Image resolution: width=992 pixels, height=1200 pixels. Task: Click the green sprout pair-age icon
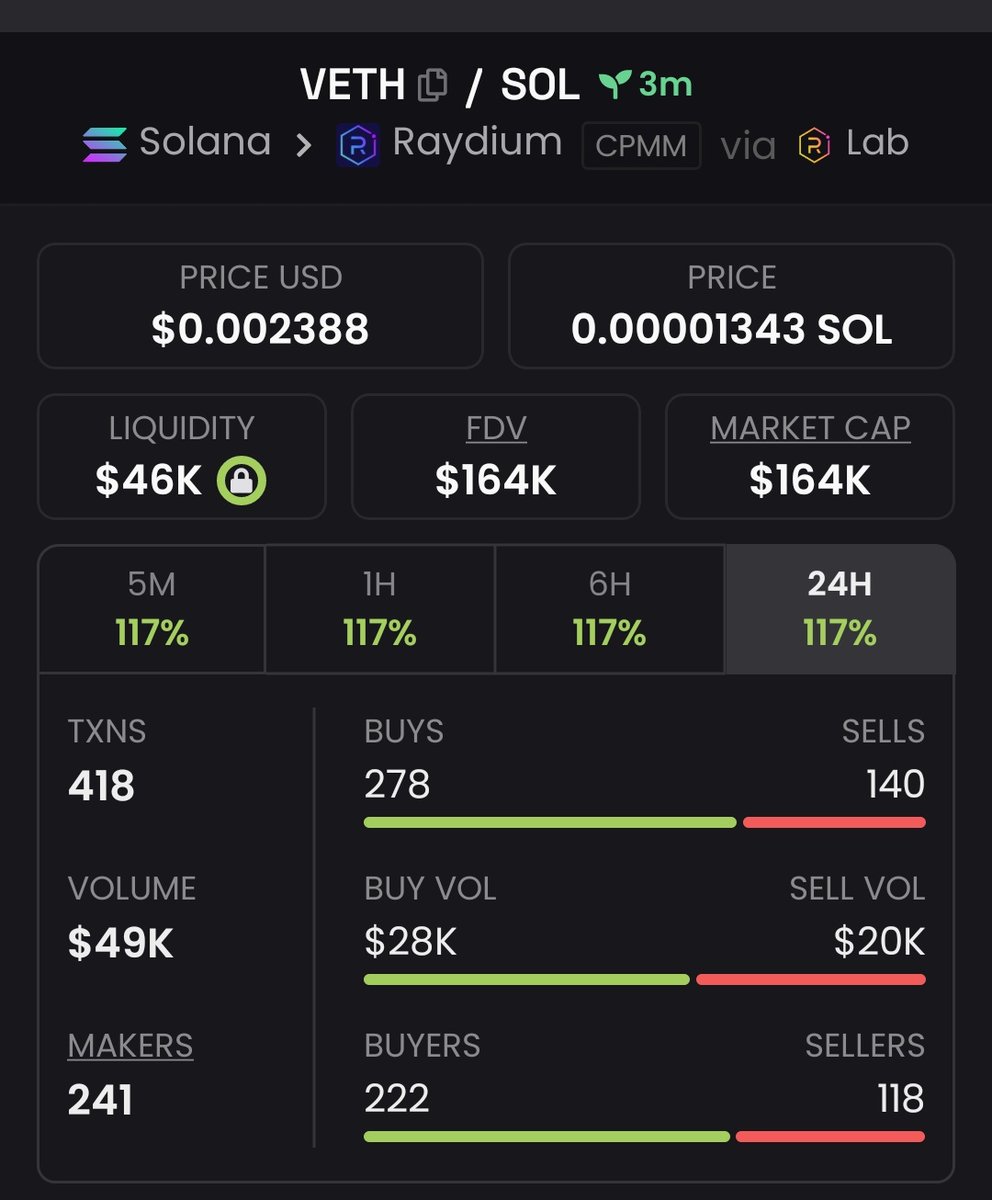coord(613,85)
